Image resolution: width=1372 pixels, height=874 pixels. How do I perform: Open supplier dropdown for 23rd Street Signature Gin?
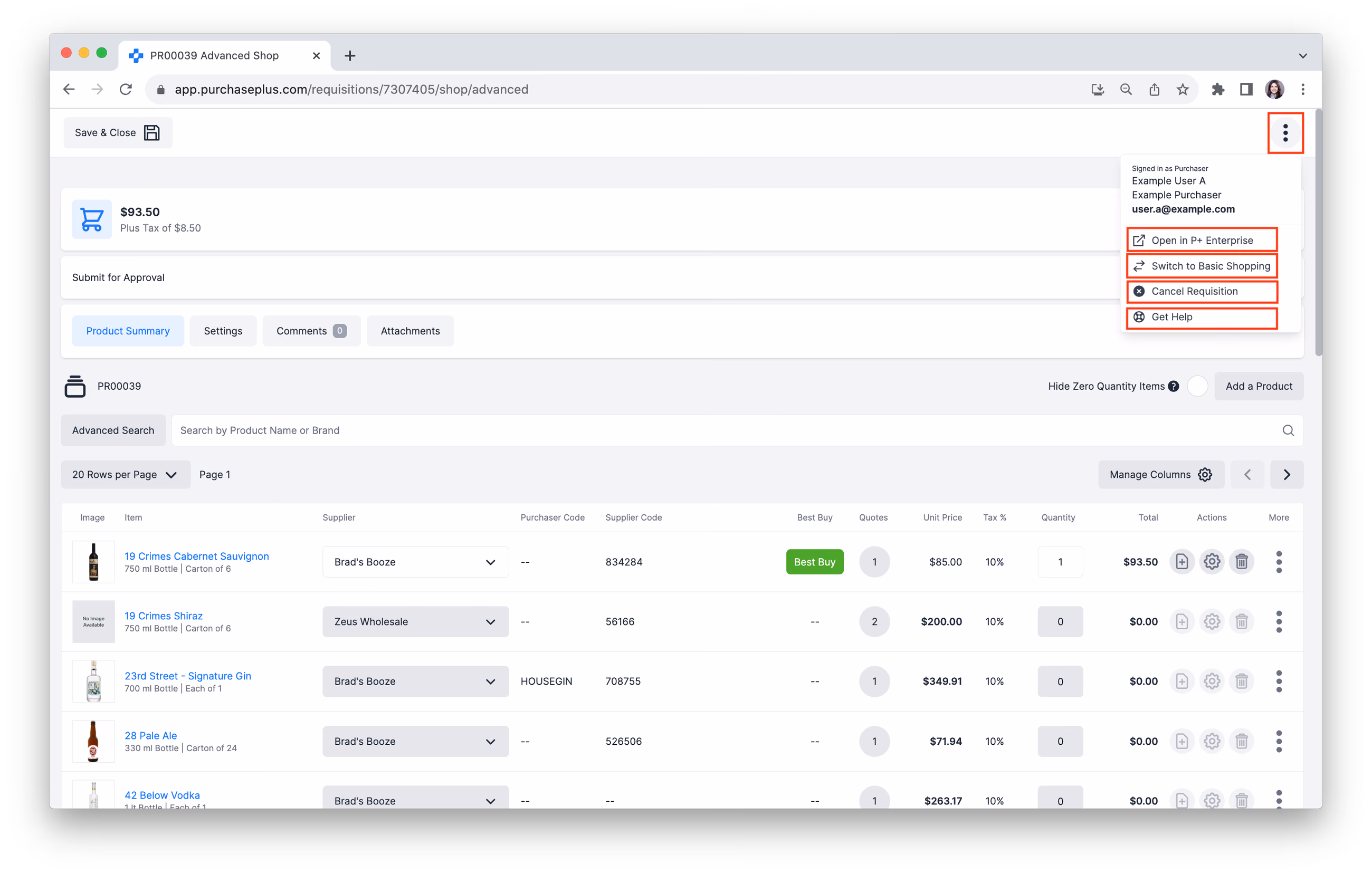click(x=415, y=681)
